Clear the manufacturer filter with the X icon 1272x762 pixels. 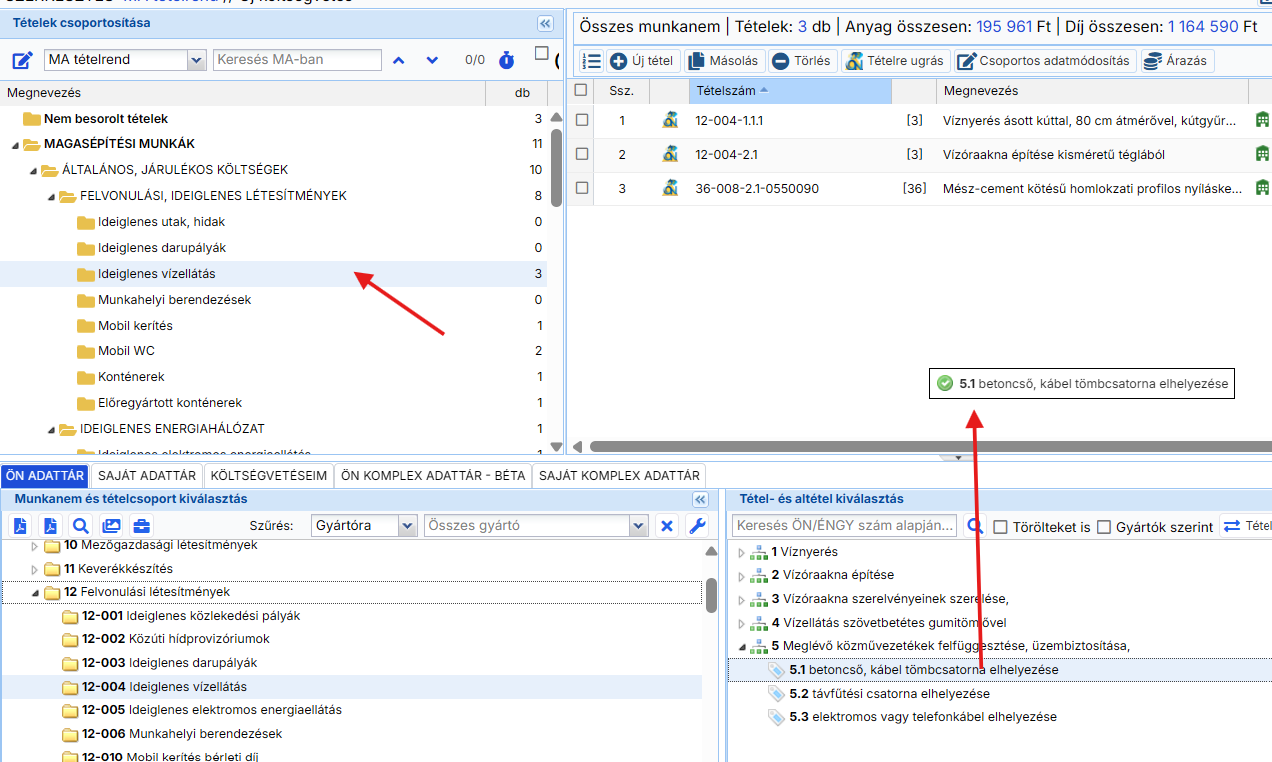(x=668, y=526)
